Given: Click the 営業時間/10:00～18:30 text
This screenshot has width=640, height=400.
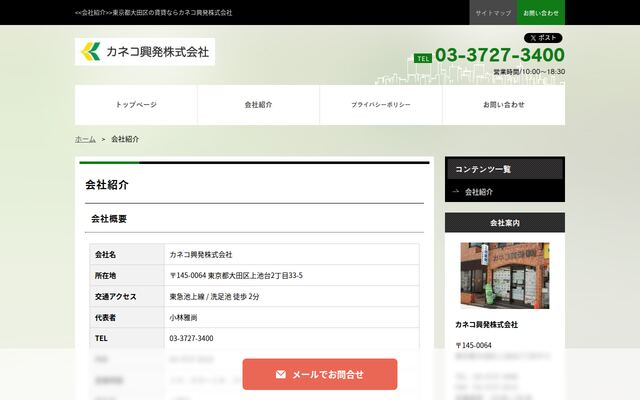Looking at the screenshot, I should click(x=529, y=72).
